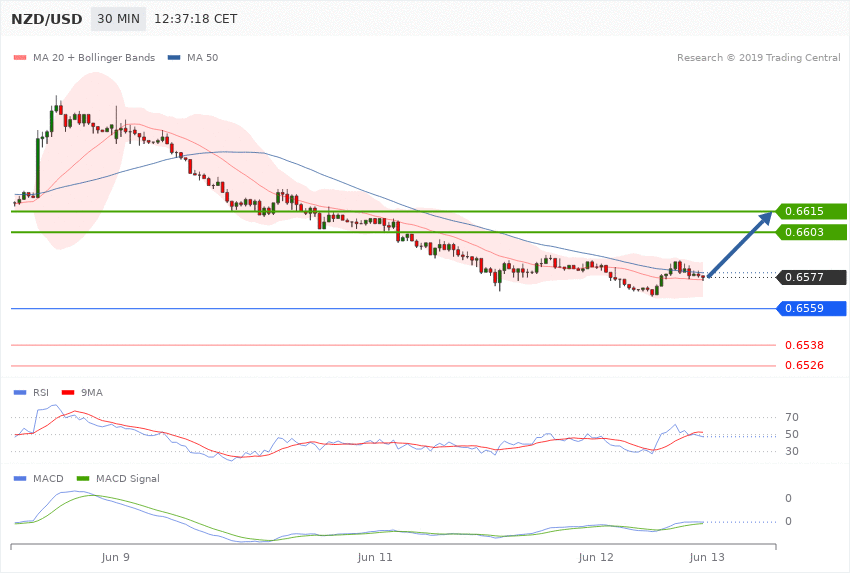Click the 9MA red legend swatch

tap(68, 392)
